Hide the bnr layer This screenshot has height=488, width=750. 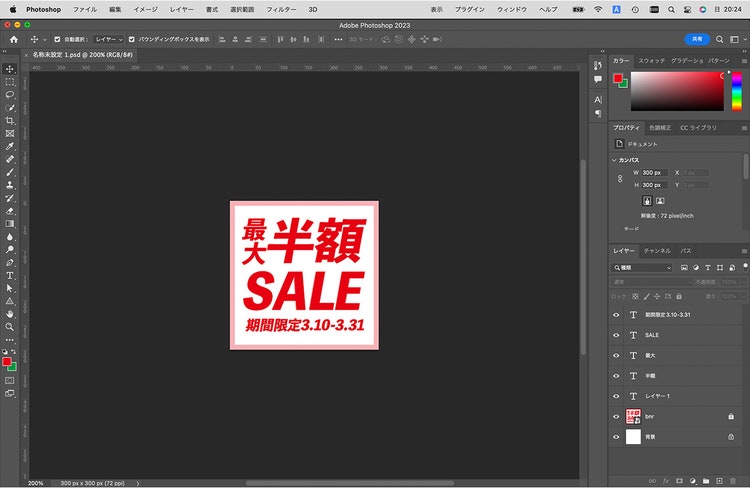tap(616, 417)
